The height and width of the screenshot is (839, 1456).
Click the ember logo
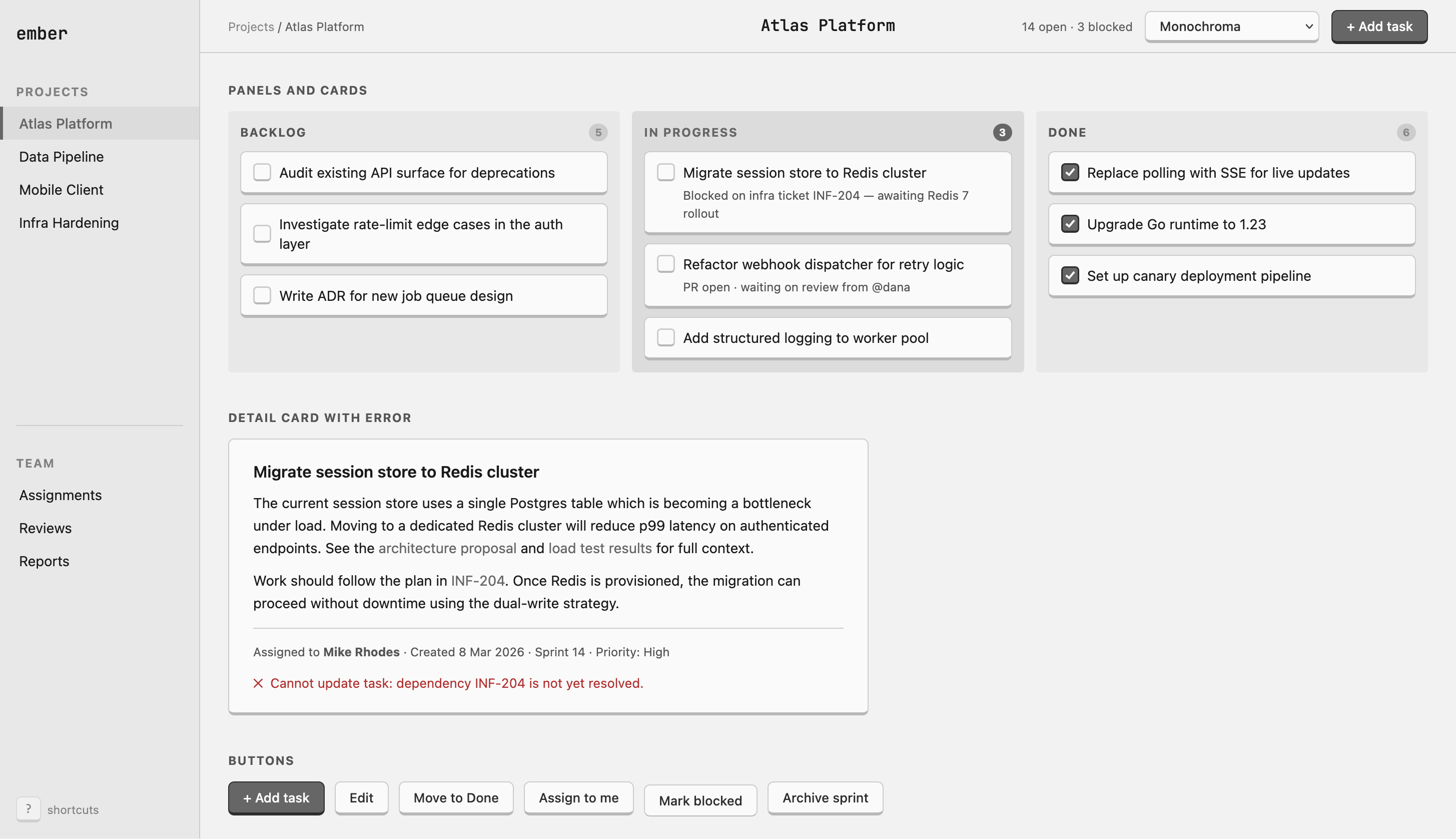[x=42, y=34]
